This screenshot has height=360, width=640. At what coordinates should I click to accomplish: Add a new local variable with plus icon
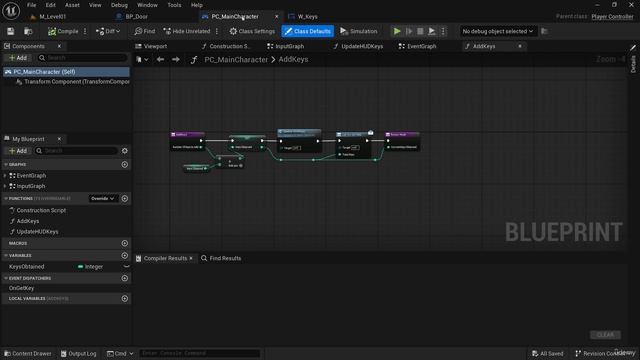click(x=124, y=298)
